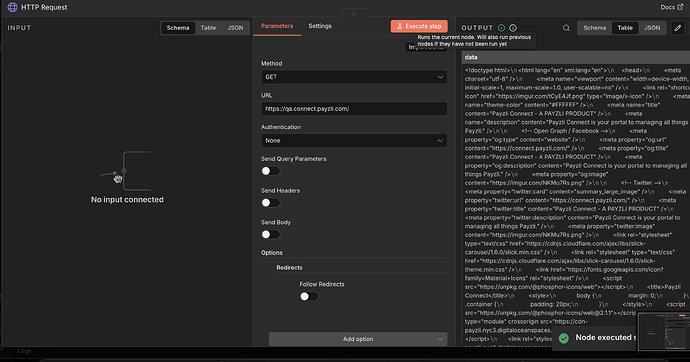Toggle Follow Redirects switch
This screenshot has width=690, height=362.
[309, 296]
